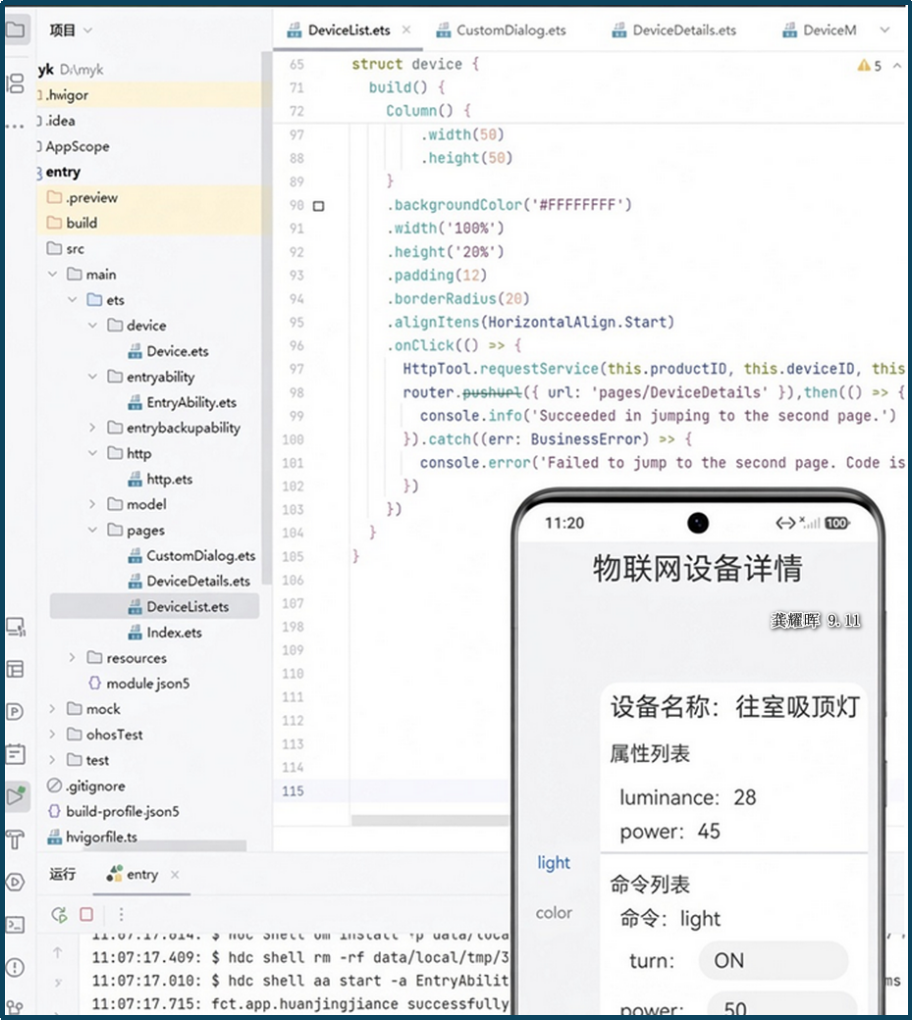Select the .preview folder
This screenshot has height=1020, width=912.
(x=83, y=197)
